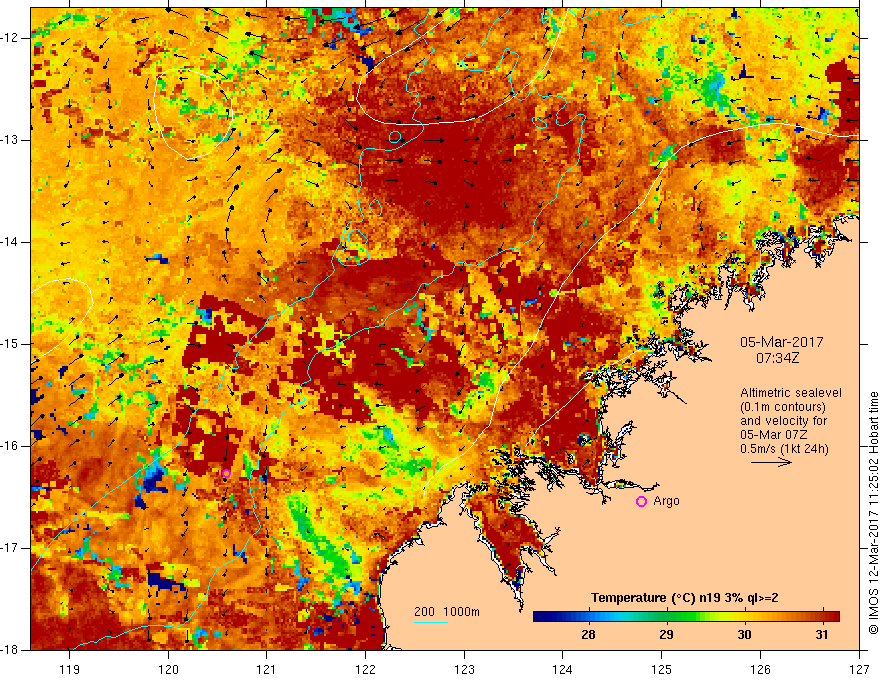The image size is (880, 680).
Task: Click the longitude axis label 121
Action: (x=267, y=669)
